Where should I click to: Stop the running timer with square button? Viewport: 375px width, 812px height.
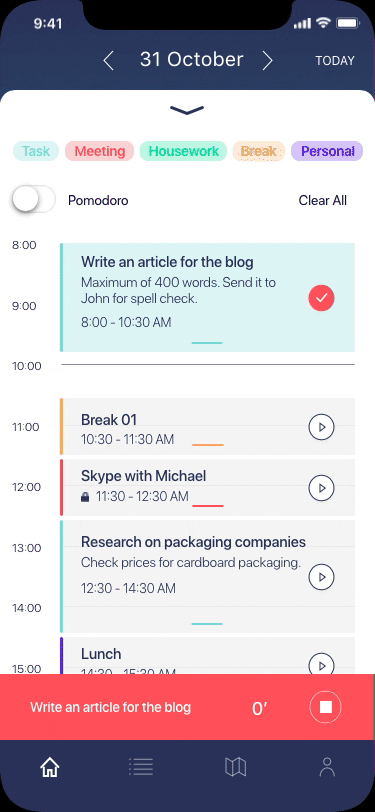click(x=325, y=707)
